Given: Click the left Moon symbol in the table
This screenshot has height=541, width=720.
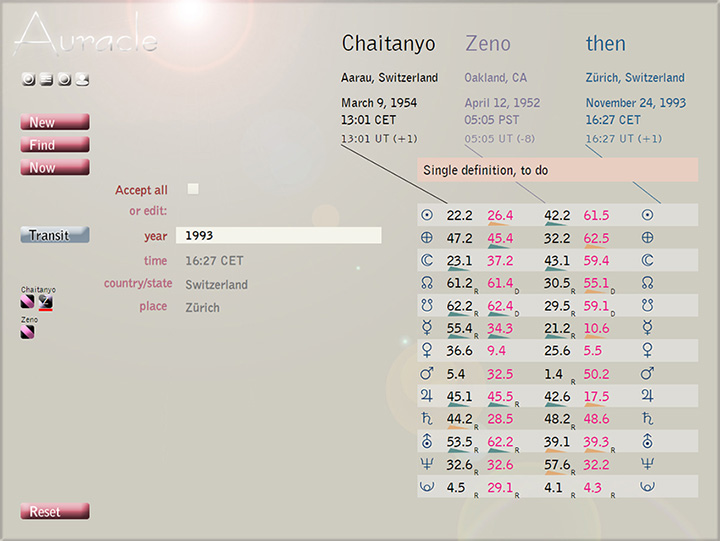Looking at the screenshot, I should tap(427, 260).
